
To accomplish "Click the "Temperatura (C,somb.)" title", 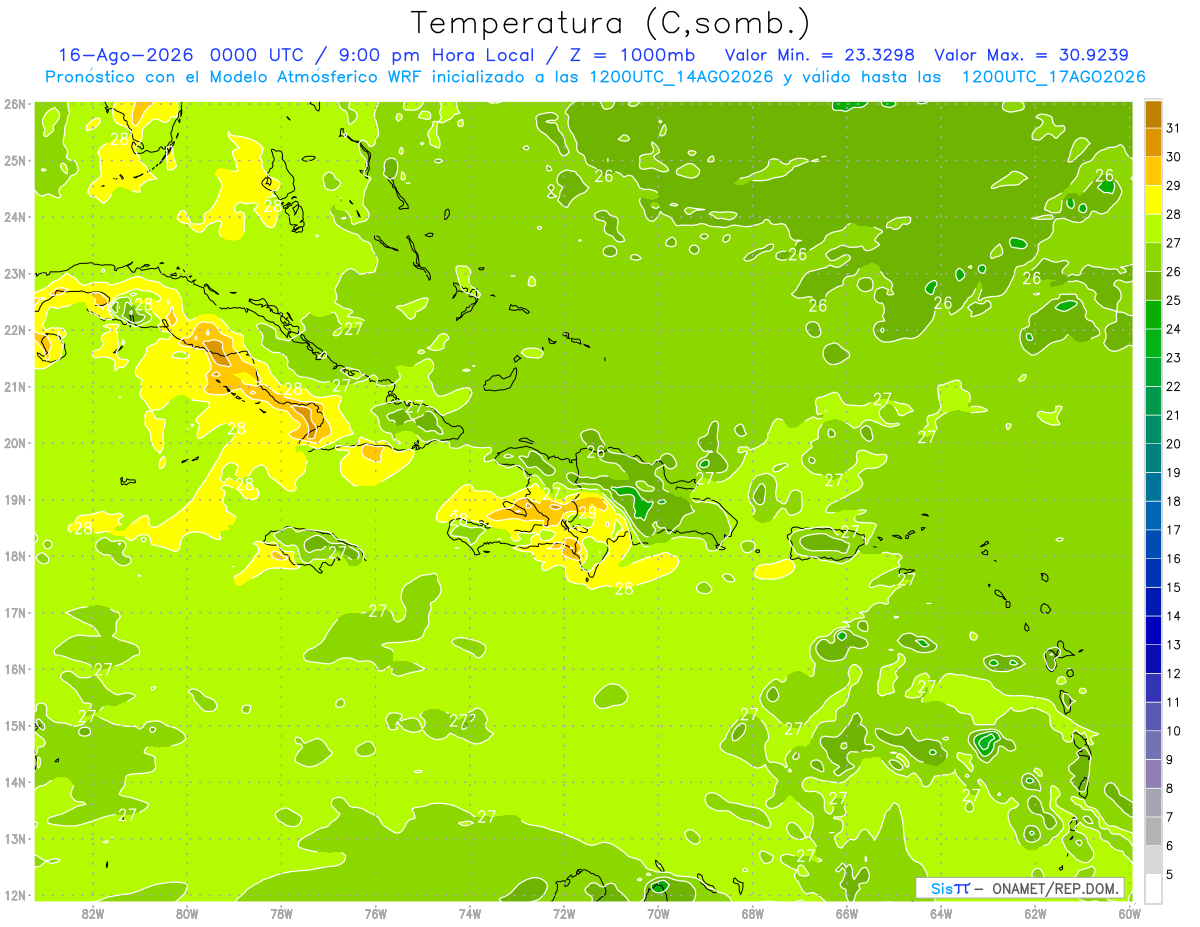I will (x=611, y=23).
